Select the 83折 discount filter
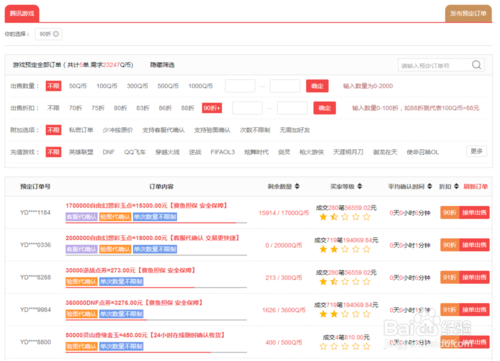Viewport: 500px width, 361px height. point(143,108)
